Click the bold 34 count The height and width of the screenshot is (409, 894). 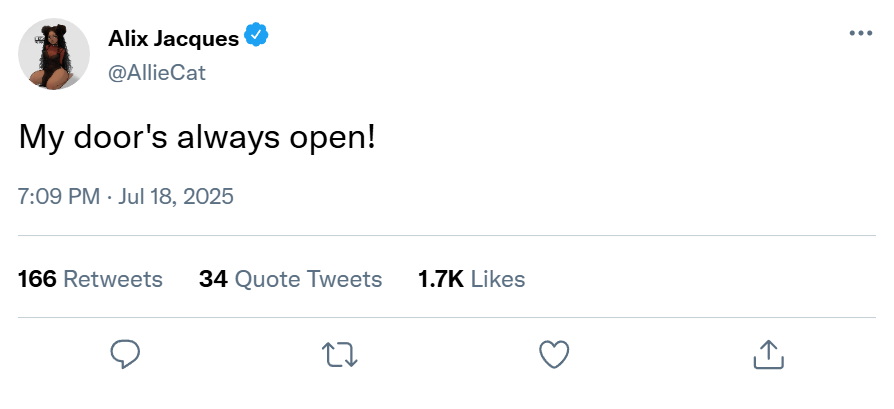pos(213,279)
